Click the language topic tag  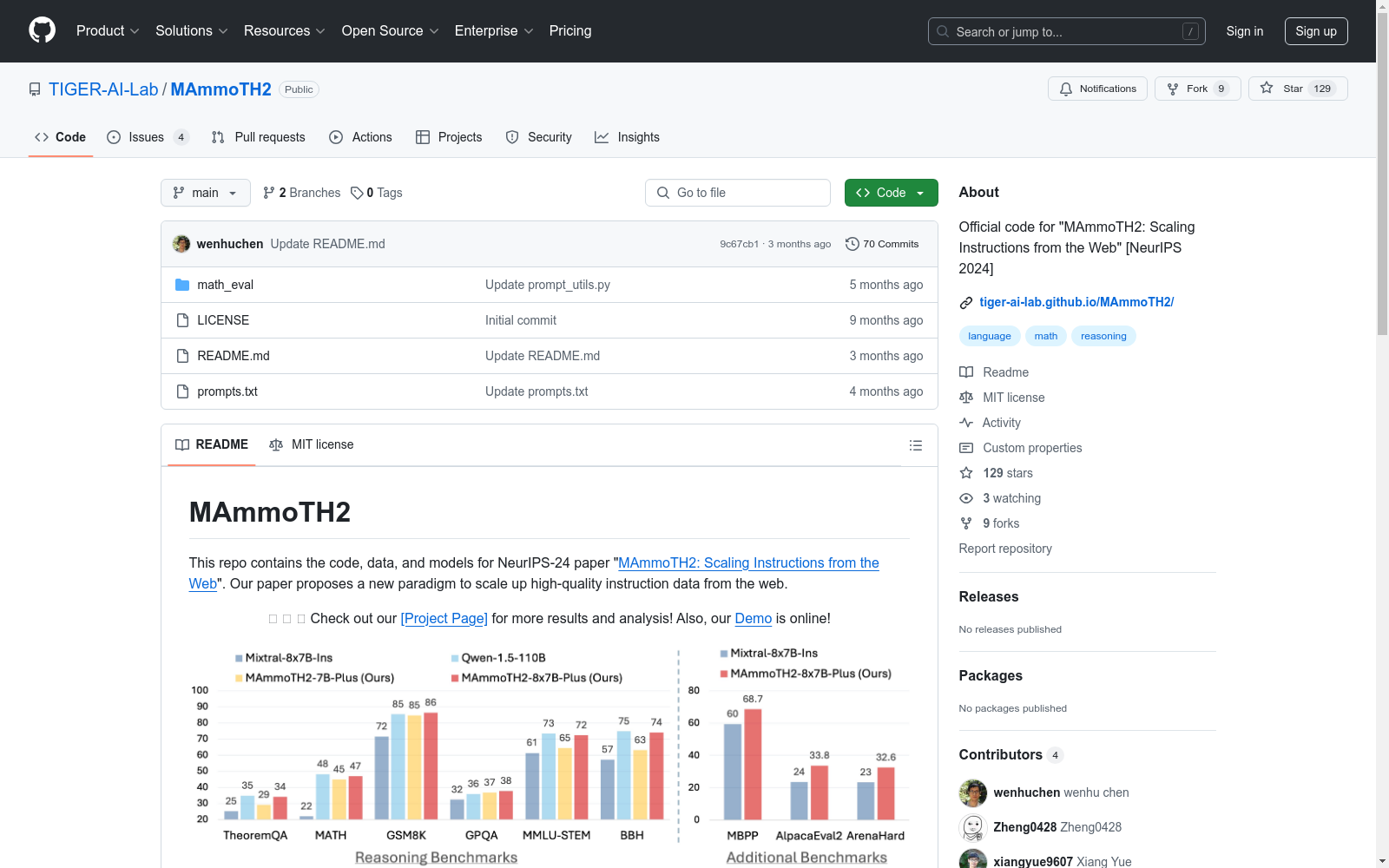click(990, 336)
